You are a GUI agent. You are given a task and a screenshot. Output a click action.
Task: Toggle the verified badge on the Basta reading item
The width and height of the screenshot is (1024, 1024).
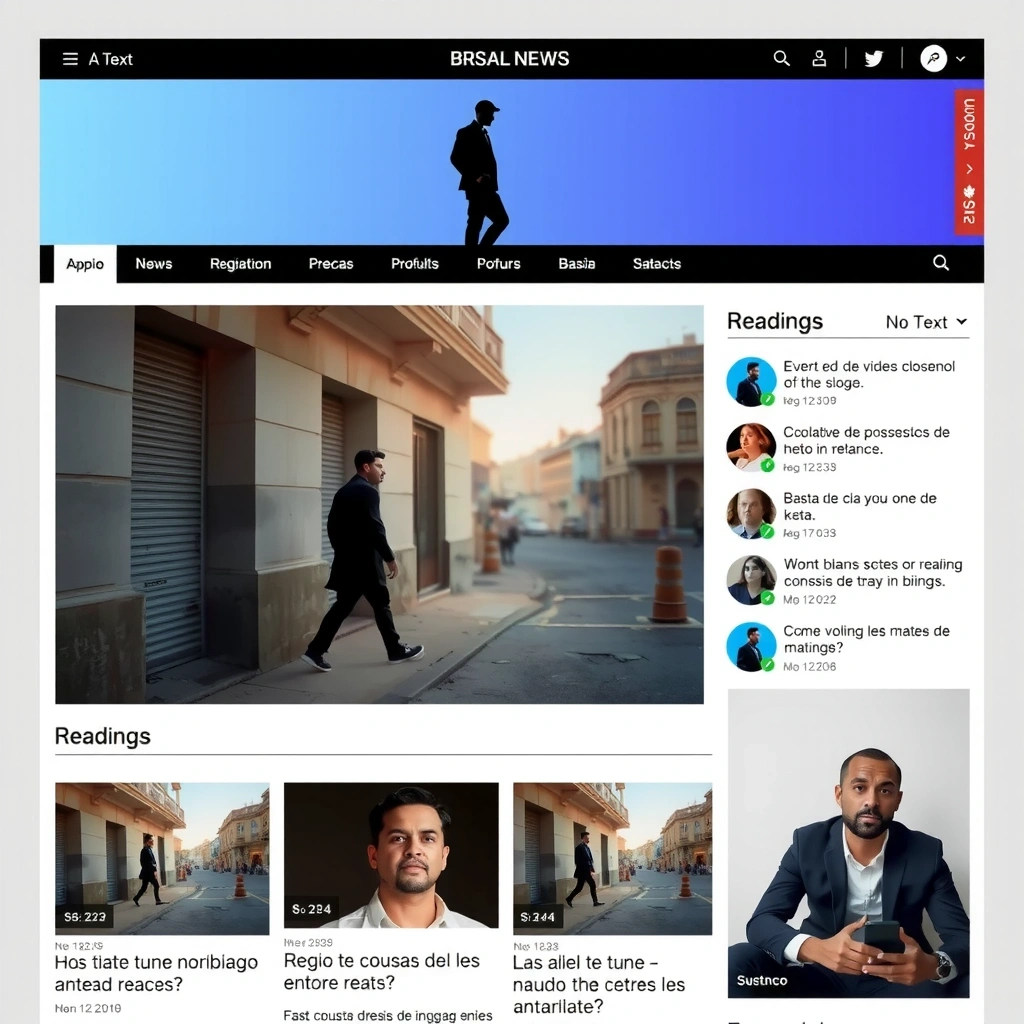click(x=765, y=529)
